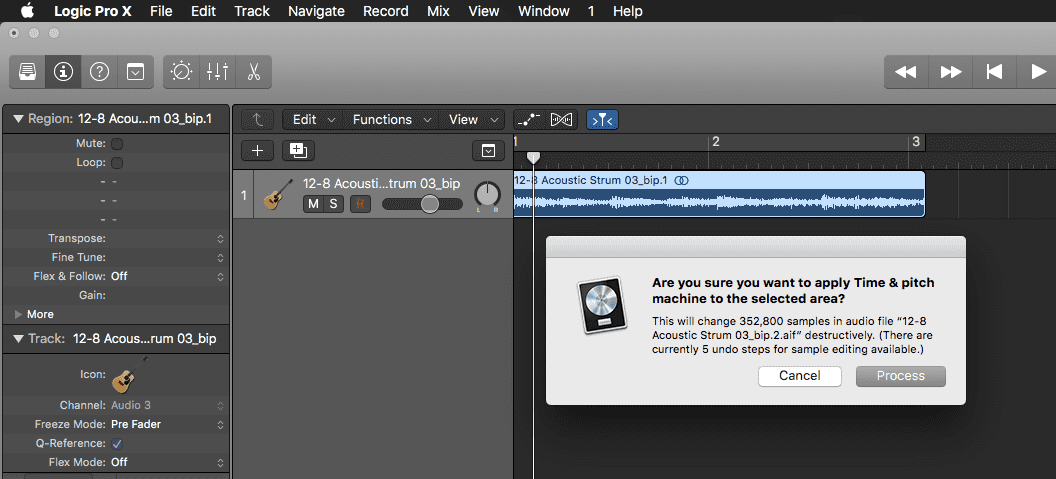Click the Gain parameter field
The image size is (1056, 479).
click(167, 295)
